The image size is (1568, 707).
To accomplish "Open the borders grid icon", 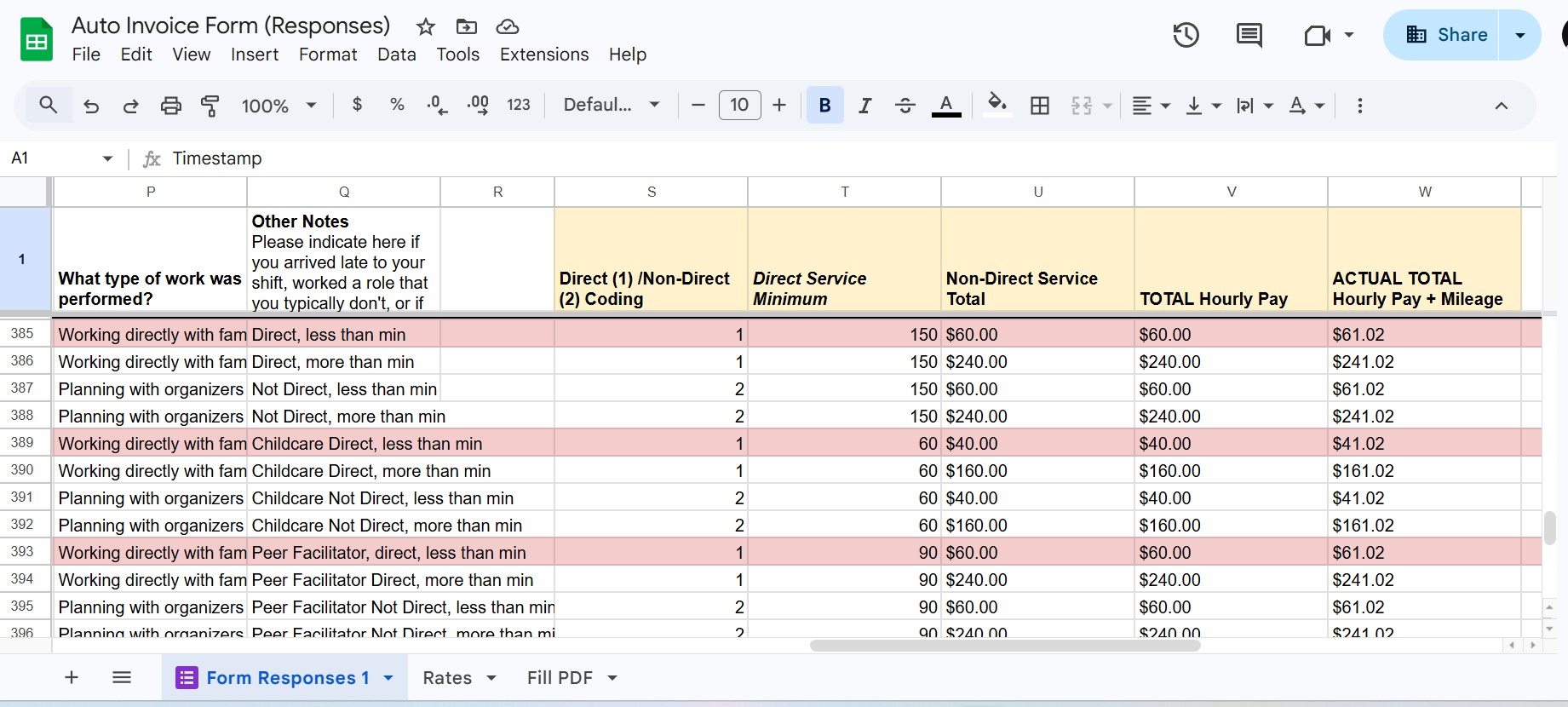I will tap(1040, 106).
